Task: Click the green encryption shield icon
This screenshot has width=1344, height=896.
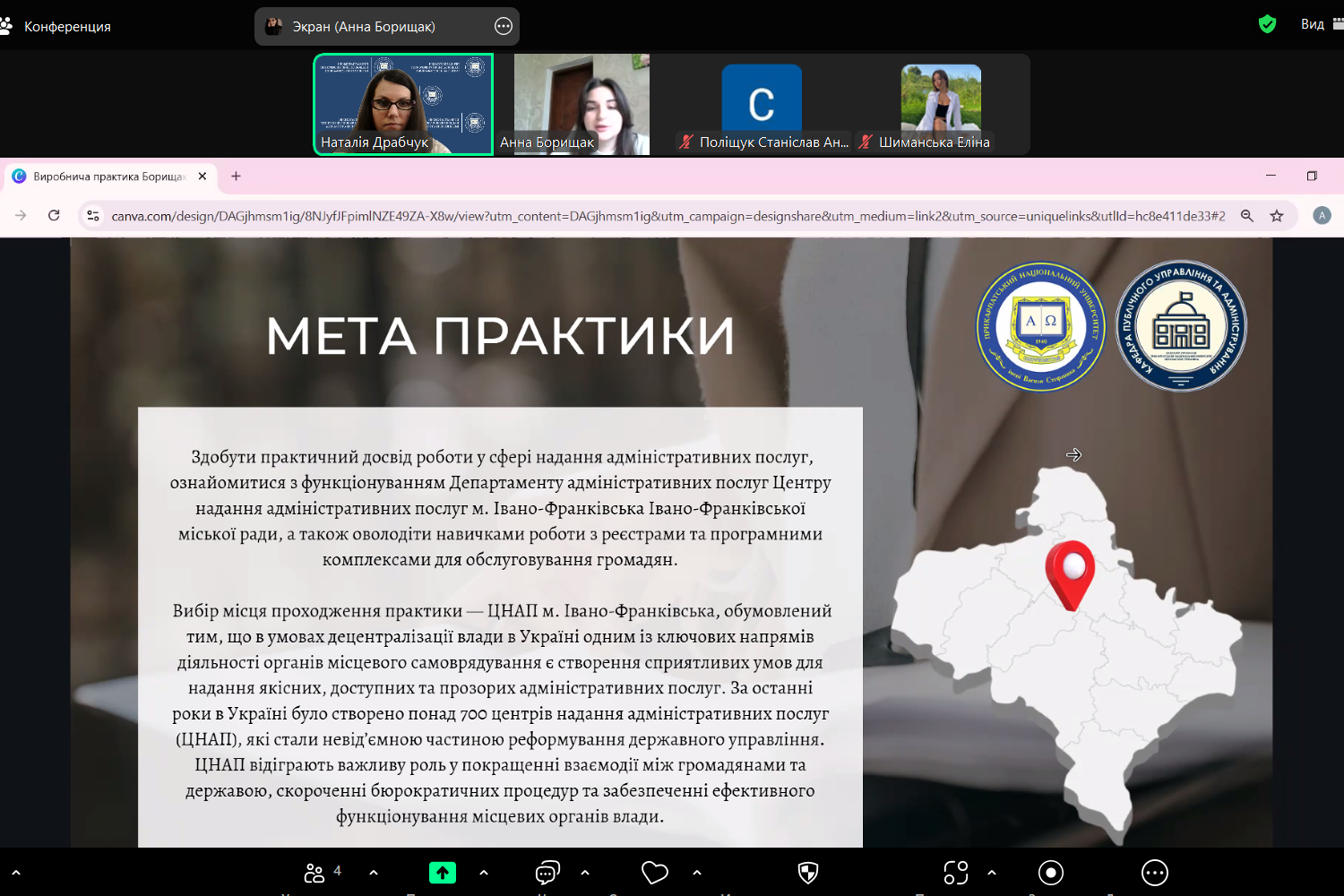Action: pos(1267,24)
